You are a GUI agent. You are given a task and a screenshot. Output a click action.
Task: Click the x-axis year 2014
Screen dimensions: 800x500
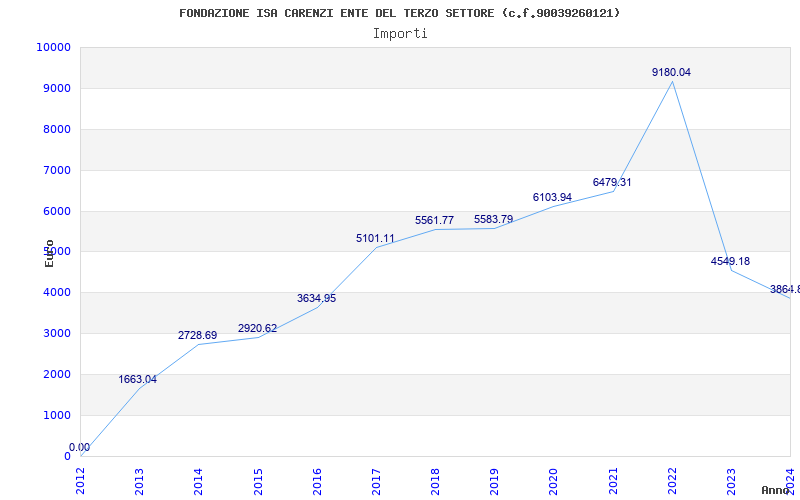(x=199, y=482)
